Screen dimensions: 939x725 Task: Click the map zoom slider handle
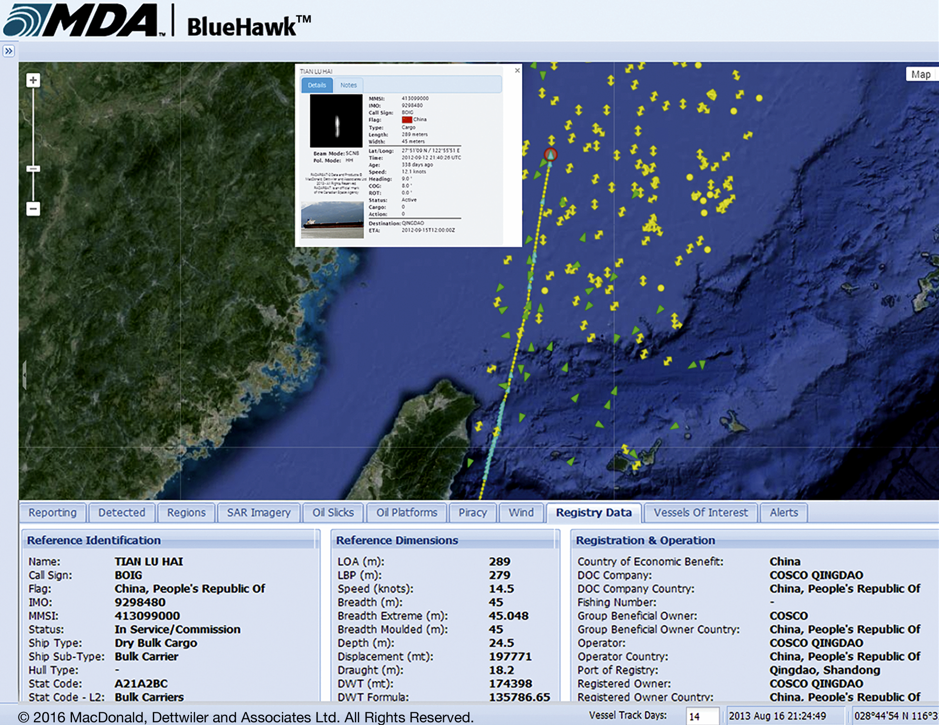(33, 169)
